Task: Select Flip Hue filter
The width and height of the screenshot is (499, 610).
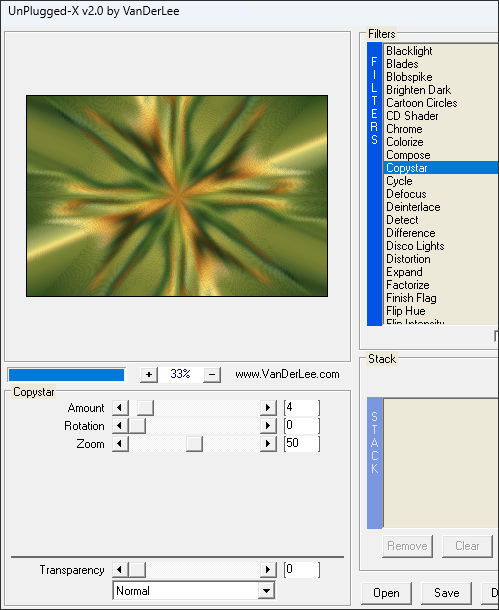Action: pyautogui.click(x=441, y=311)
